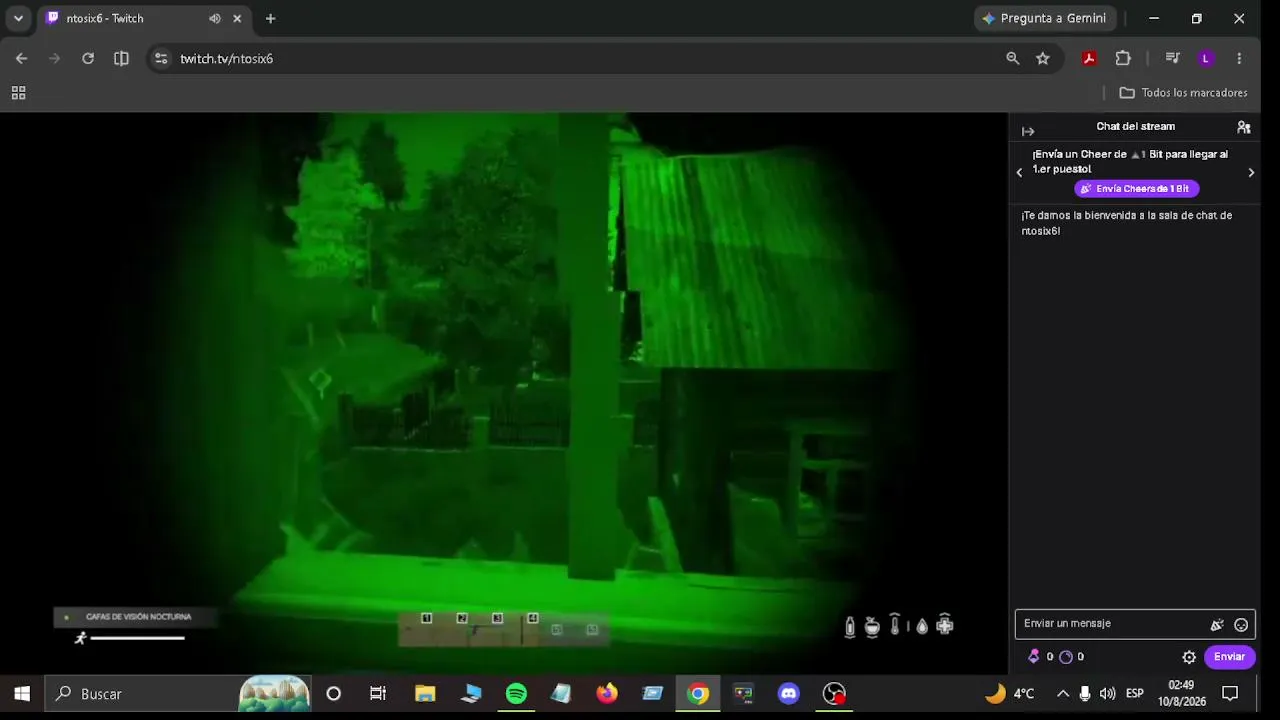Show next chat banner with right chevron
This screenshot has height=720, width=1280.
1251,172
